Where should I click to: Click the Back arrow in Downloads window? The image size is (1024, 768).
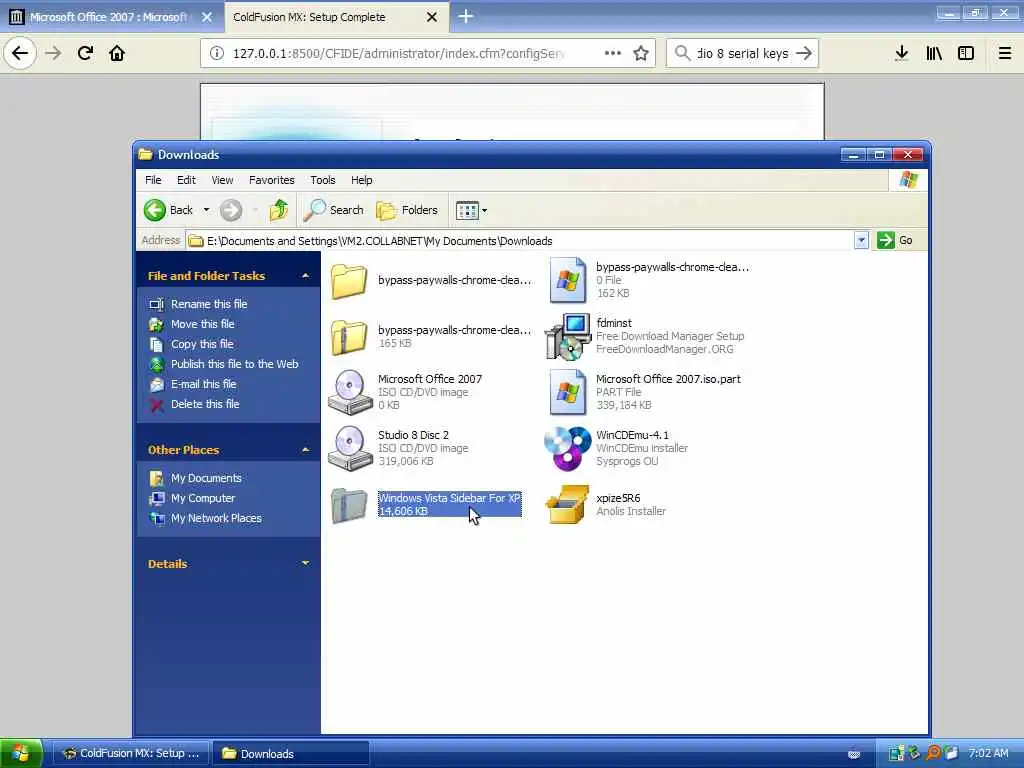click(x=155, y=210)
